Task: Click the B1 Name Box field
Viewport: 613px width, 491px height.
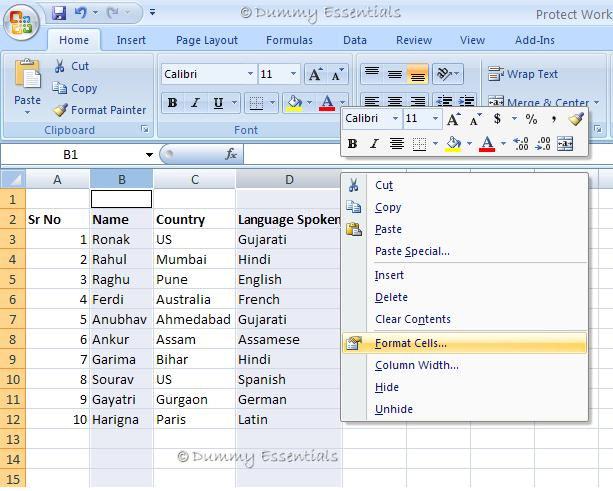Action: pos(71,155)
